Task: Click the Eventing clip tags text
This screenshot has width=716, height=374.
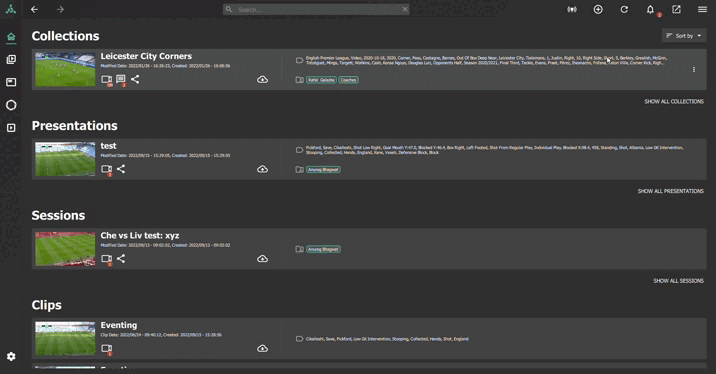Action: (387, 339)
